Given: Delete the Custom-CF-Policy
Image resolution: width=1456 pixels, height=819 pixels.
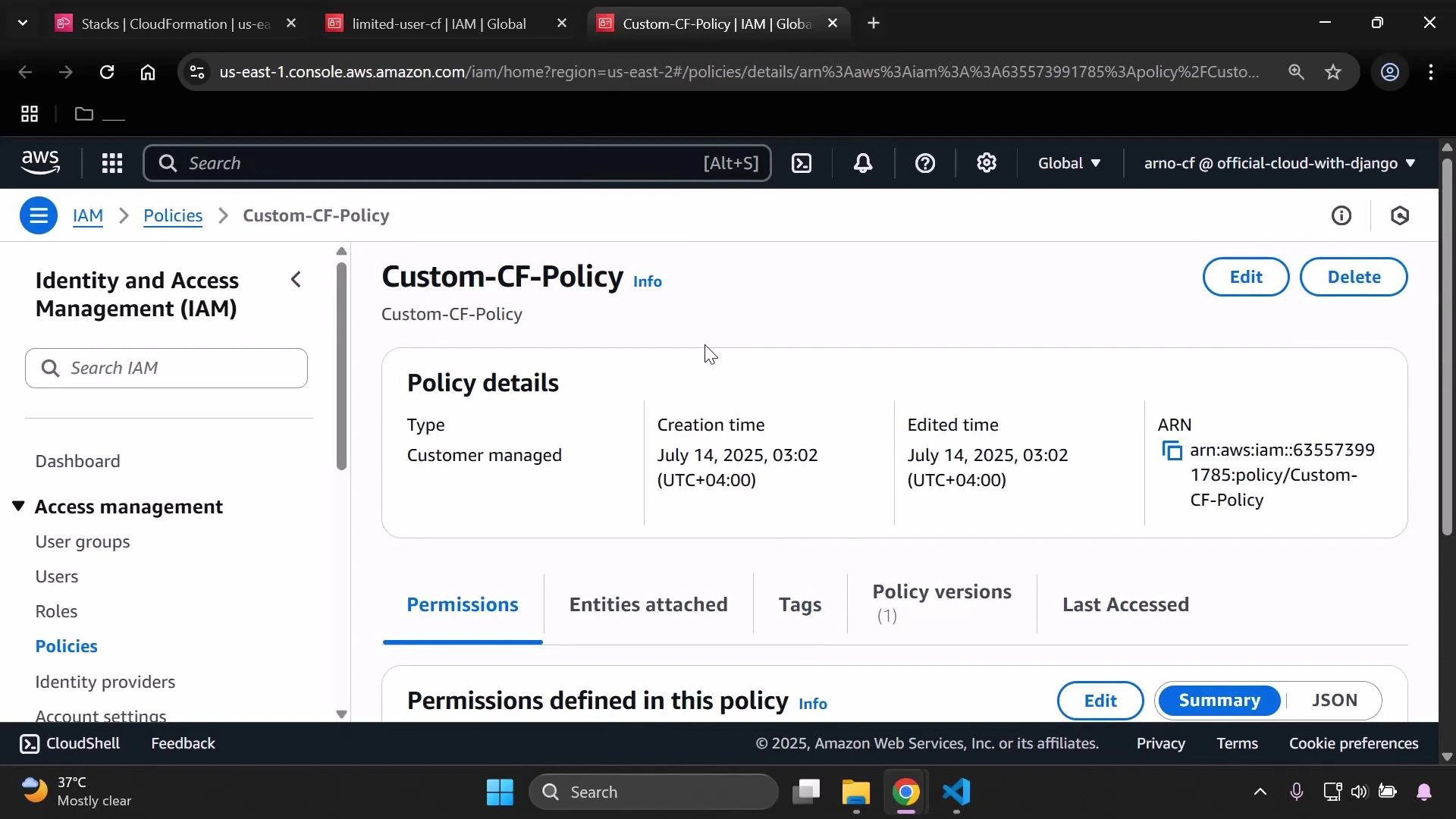Looking at the screenshot, I should pos(1354,277).
